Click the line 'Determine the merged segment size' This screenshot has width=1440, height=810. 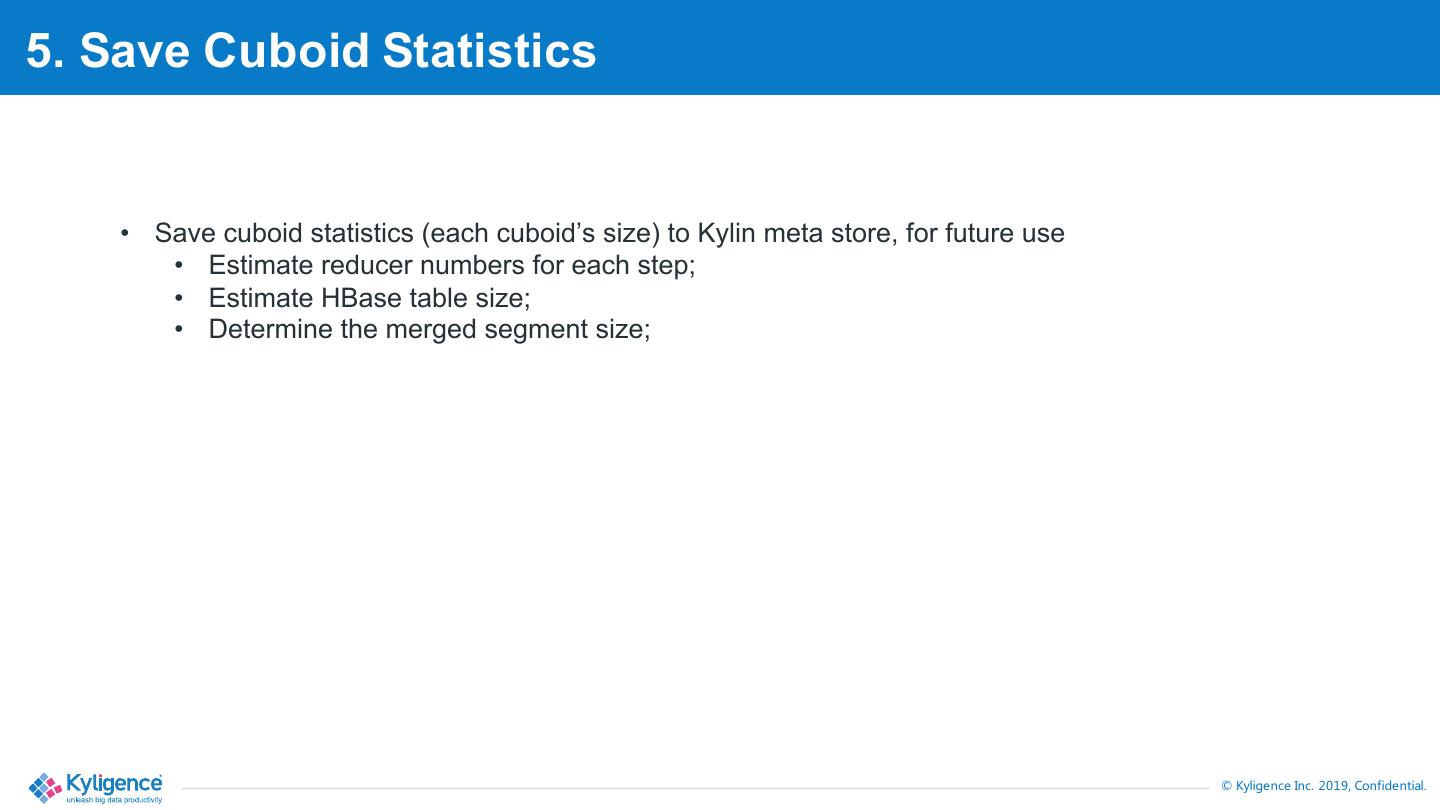tap(429, 329)
